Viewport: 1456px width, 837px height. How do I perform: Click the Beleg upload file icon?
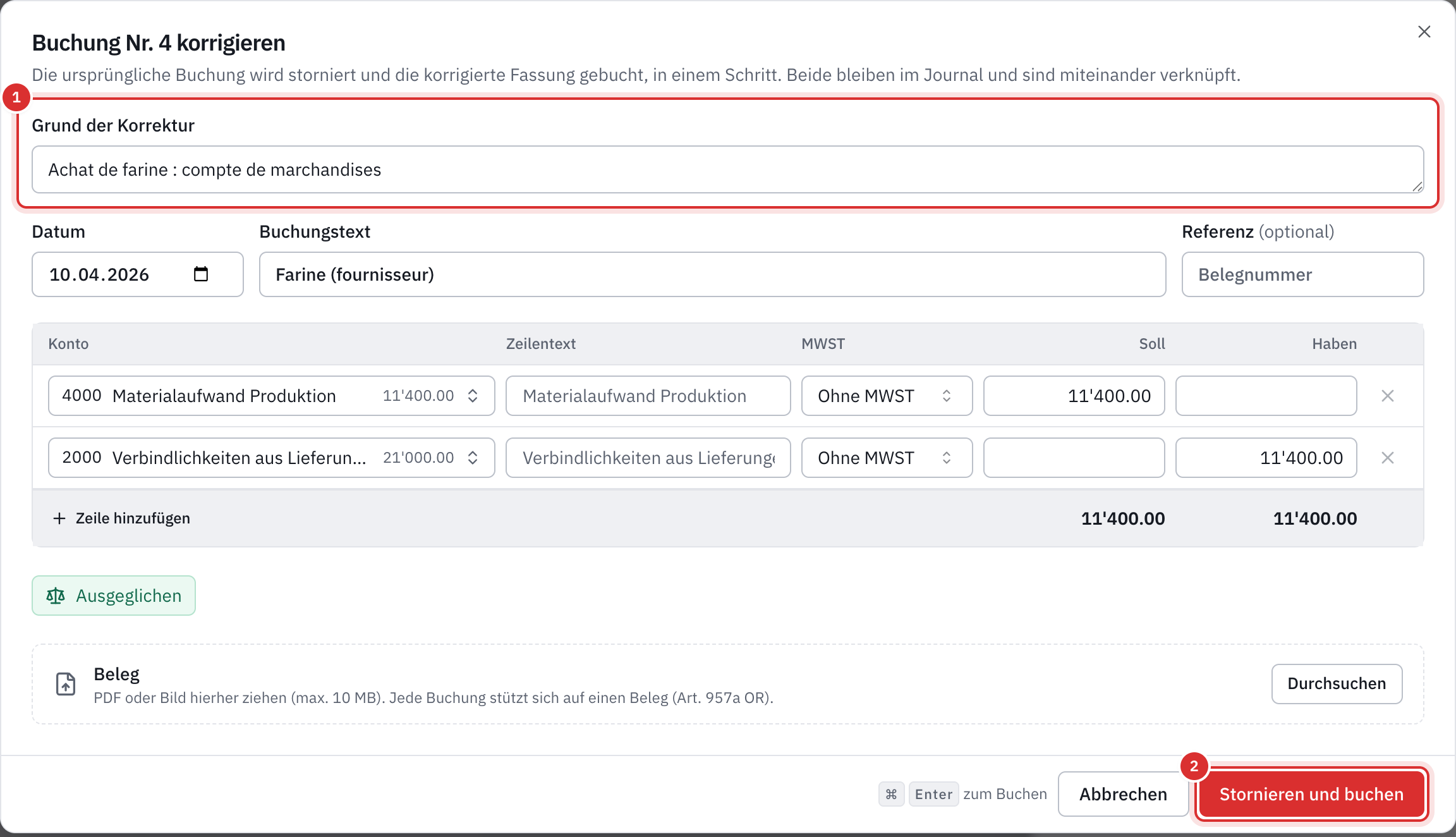[66, 684]
